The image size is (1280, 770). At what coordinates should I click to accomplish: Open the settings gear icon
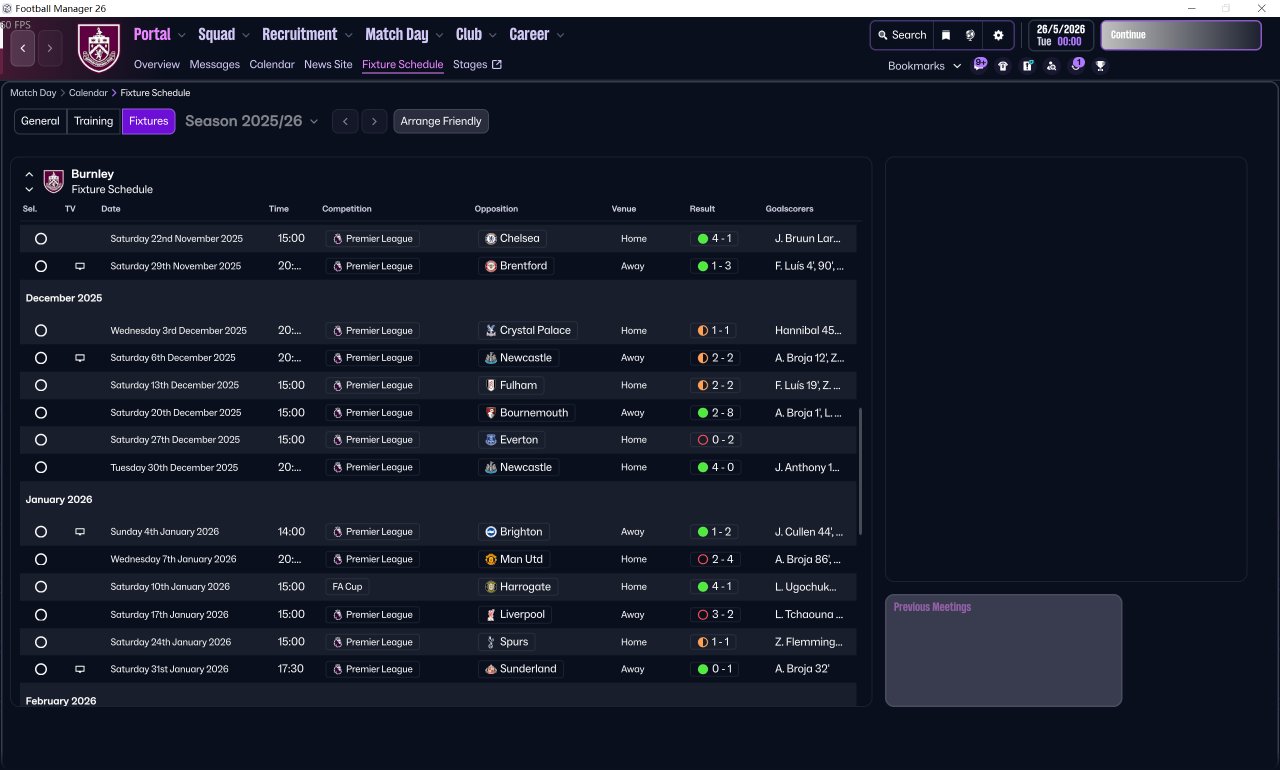(x=997, y=35)
